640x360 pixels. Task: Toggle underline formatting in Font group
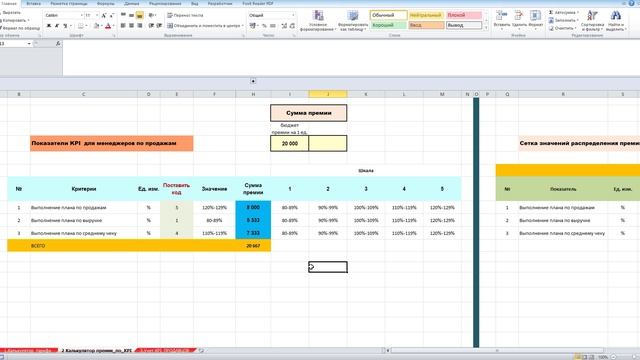coord(65,26)
